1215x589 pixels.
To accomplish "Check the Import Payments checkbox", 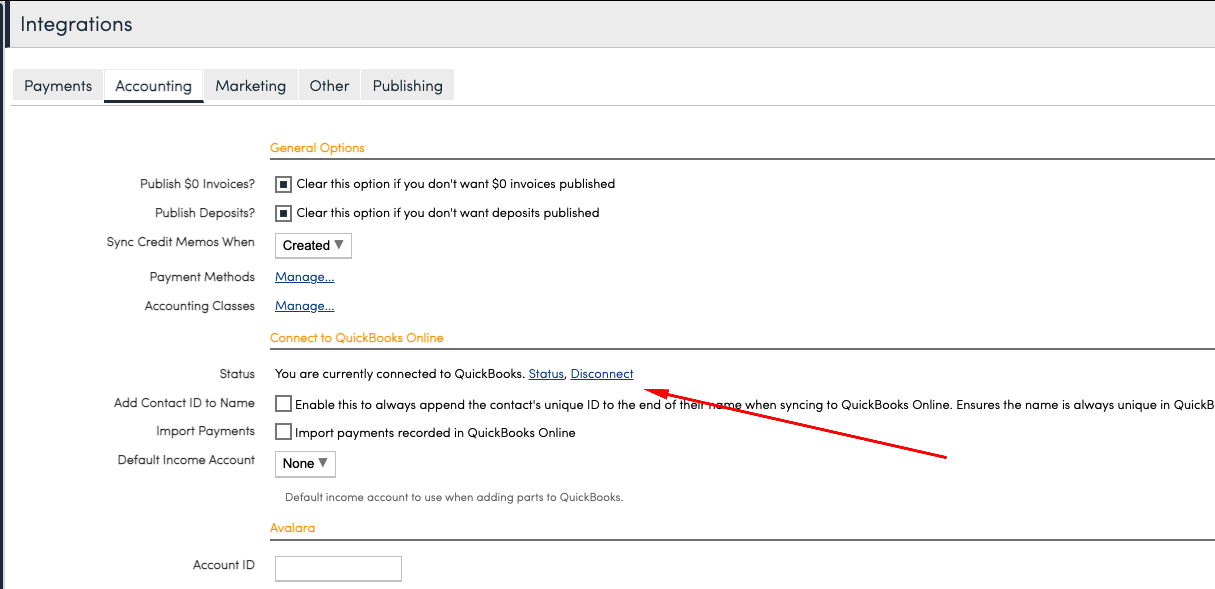I will point(284,433).
